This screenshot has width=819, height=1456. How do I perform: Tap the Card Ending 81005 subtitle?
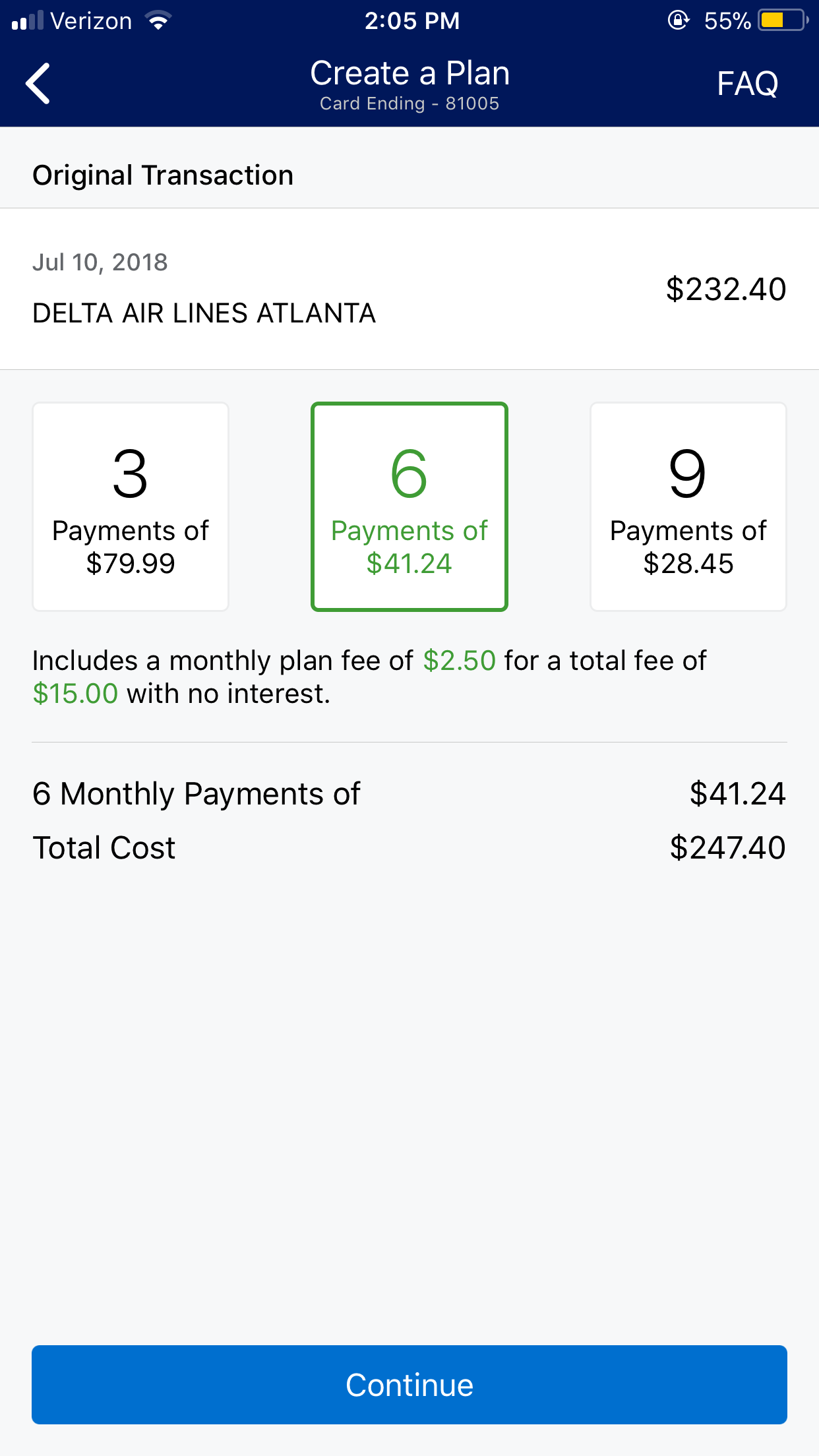click(x=409, y=104)
